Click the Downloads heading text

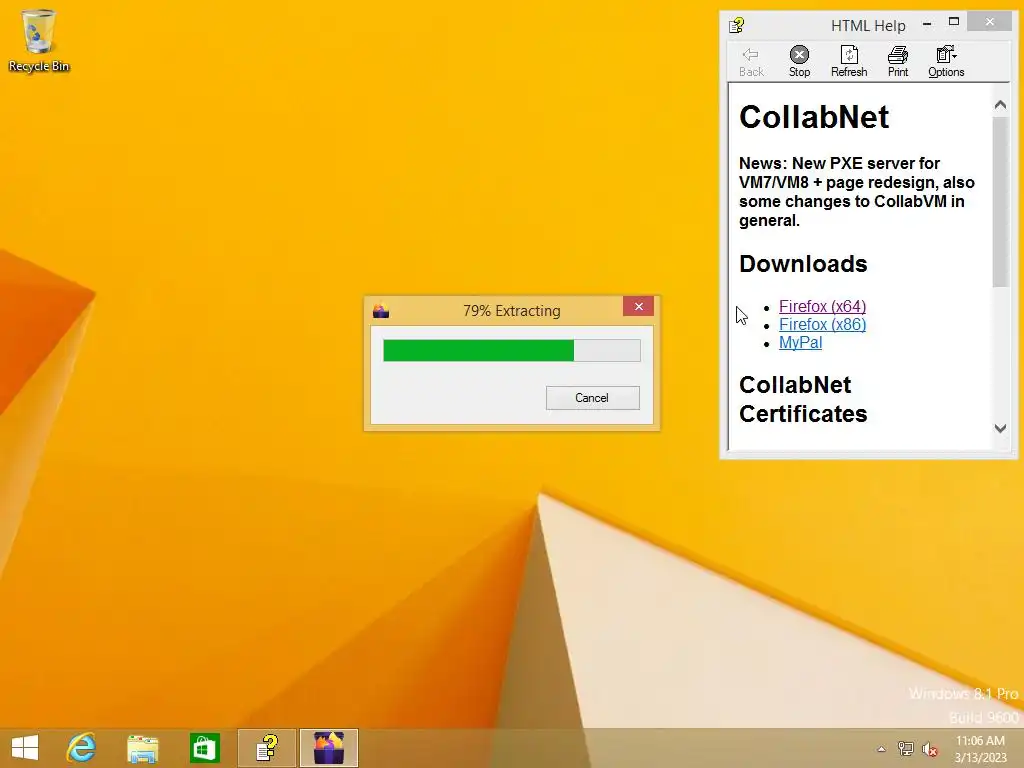[x=803, y=264]
